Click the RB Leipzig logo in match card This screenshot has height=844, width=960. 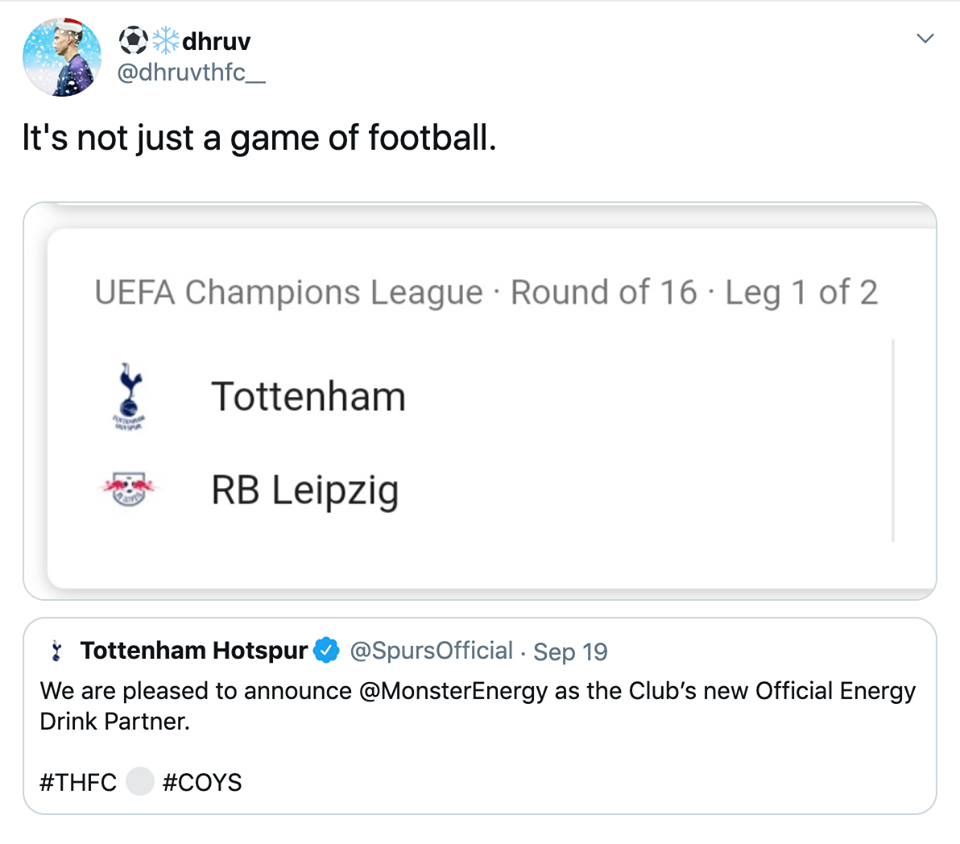[127, 490]
